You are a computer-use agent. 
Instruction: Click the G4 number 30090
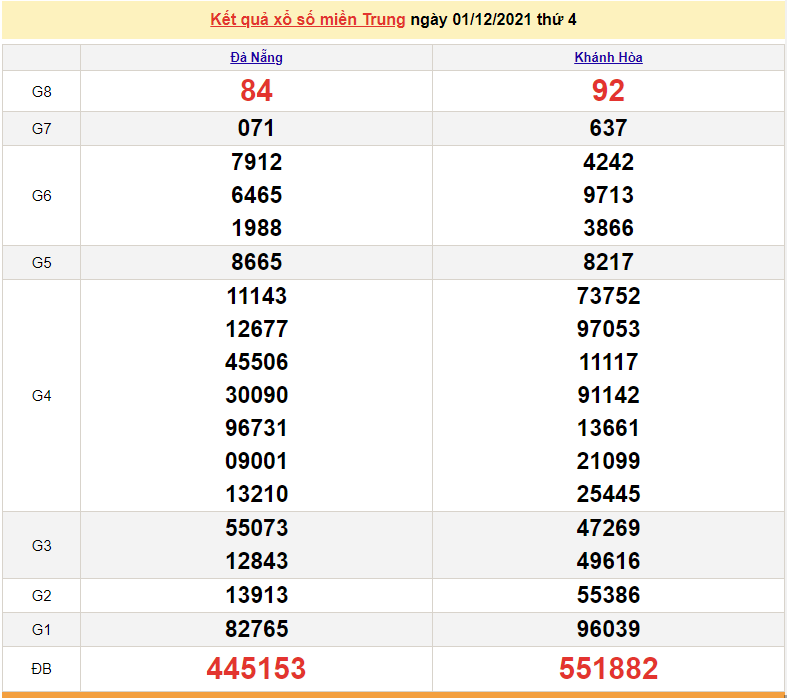point(256,395)
